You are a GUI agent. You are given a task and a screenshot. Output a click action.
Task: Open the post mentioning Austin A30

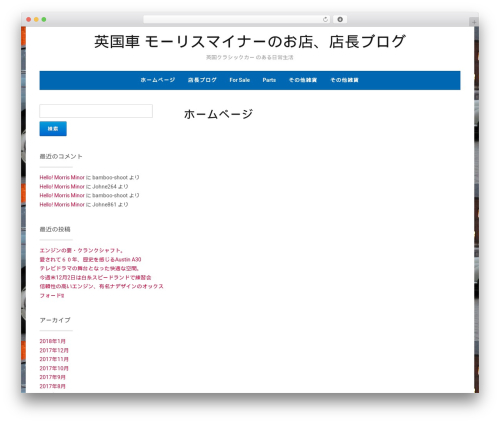(90, 259)
